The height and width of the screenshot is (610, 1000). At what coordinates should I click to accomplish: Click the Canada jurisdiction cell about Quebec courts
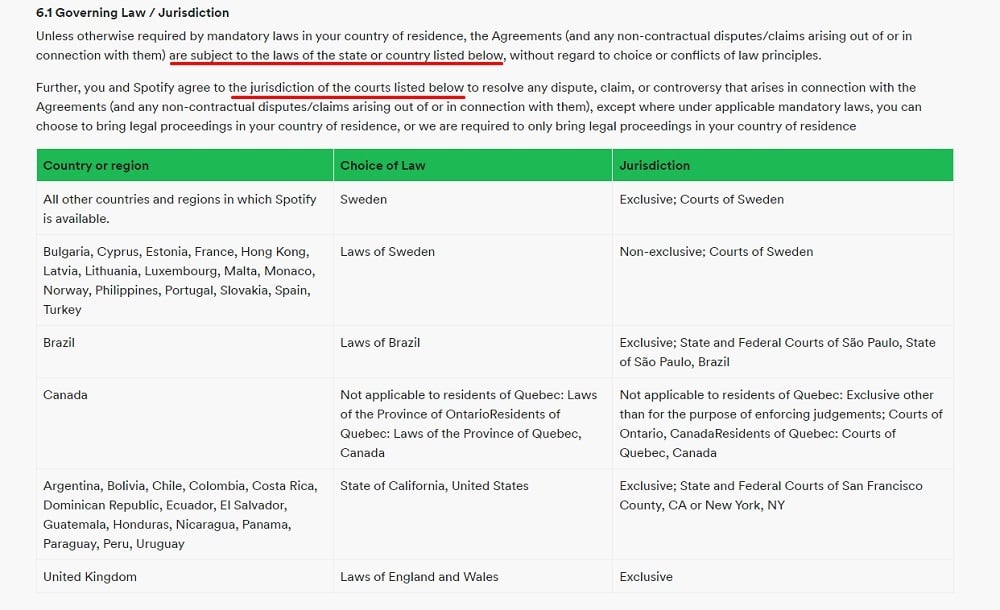point(783,424)
